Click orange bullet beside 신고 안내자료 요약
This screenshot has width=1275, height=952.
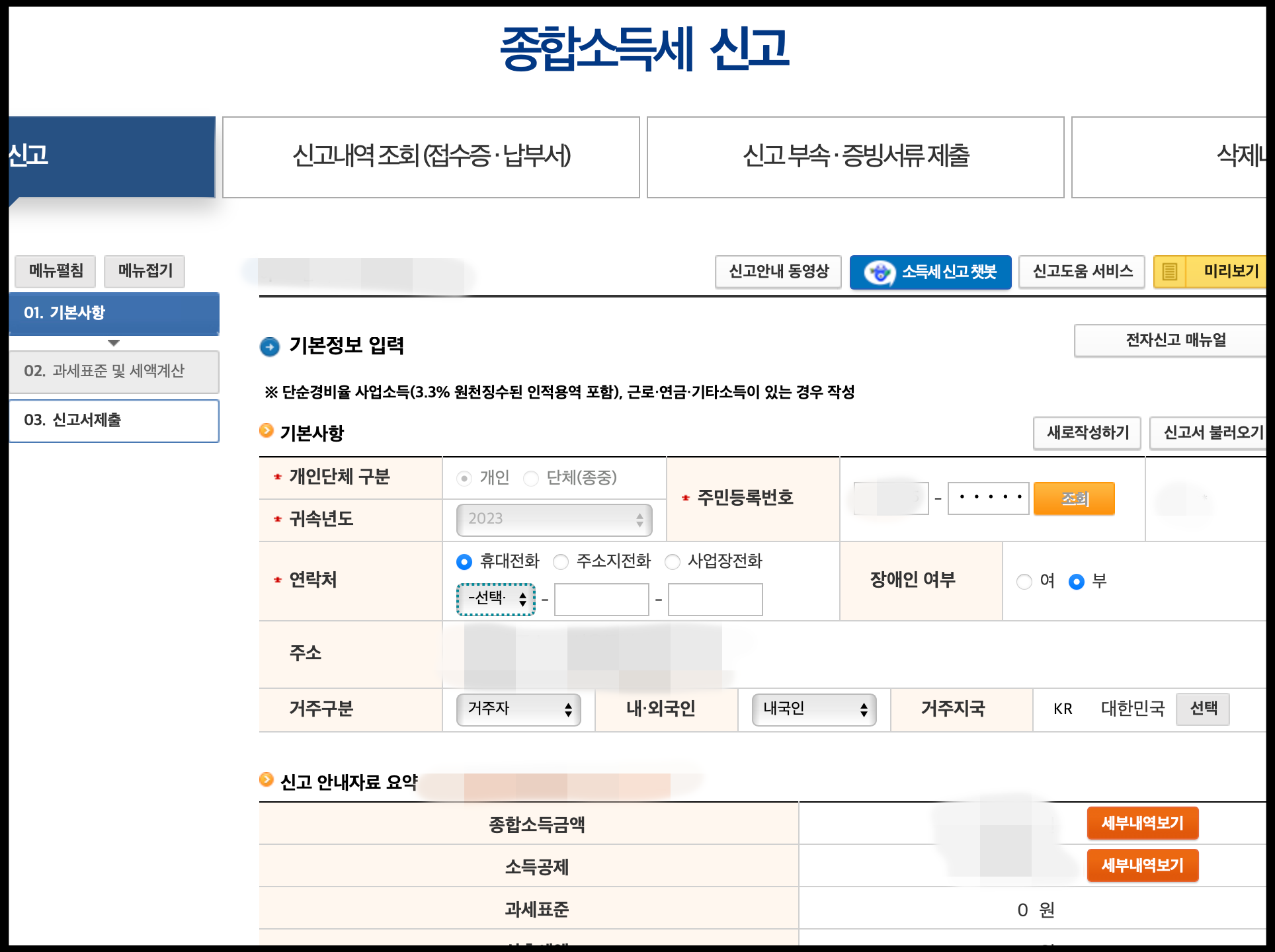pyautogui.click(x=267, y=780)
